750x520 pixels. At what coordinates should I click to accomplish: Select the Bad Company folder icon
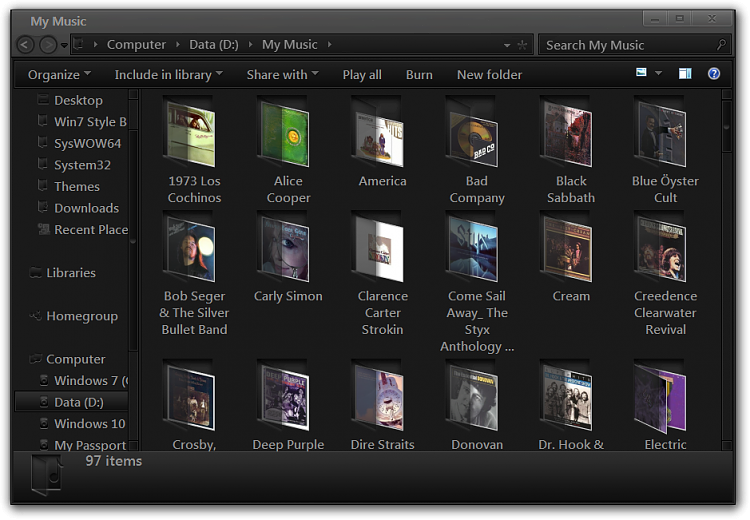473,131
